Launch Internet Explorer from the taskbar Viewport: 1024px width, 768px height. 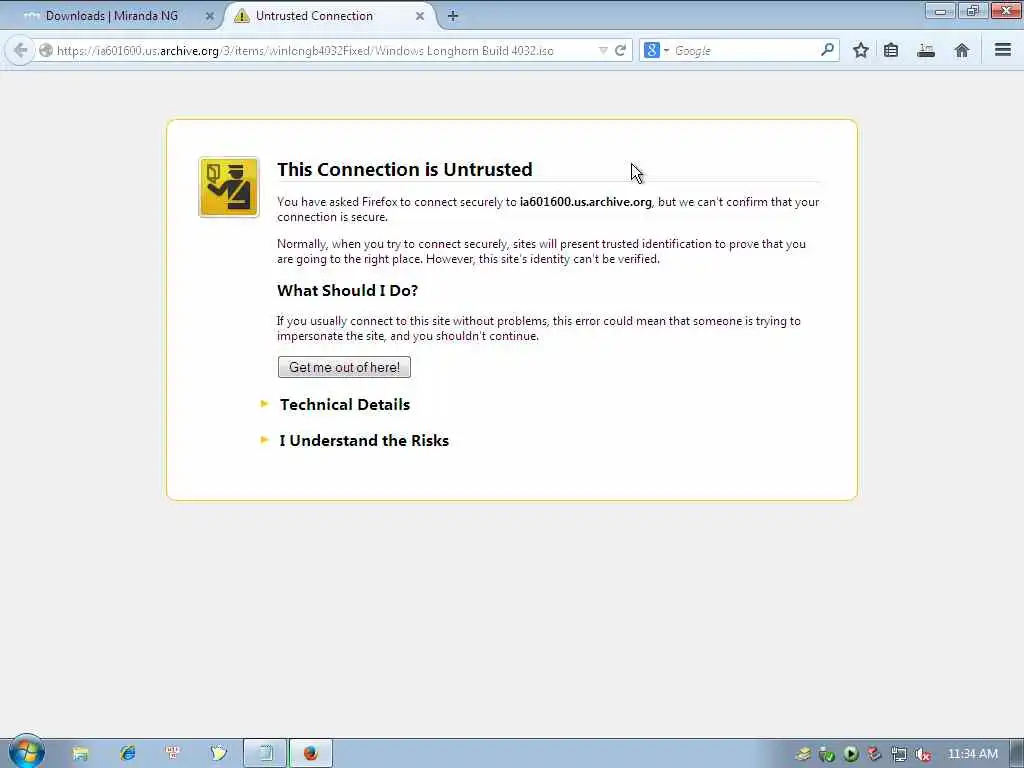(x=127, y=754)
